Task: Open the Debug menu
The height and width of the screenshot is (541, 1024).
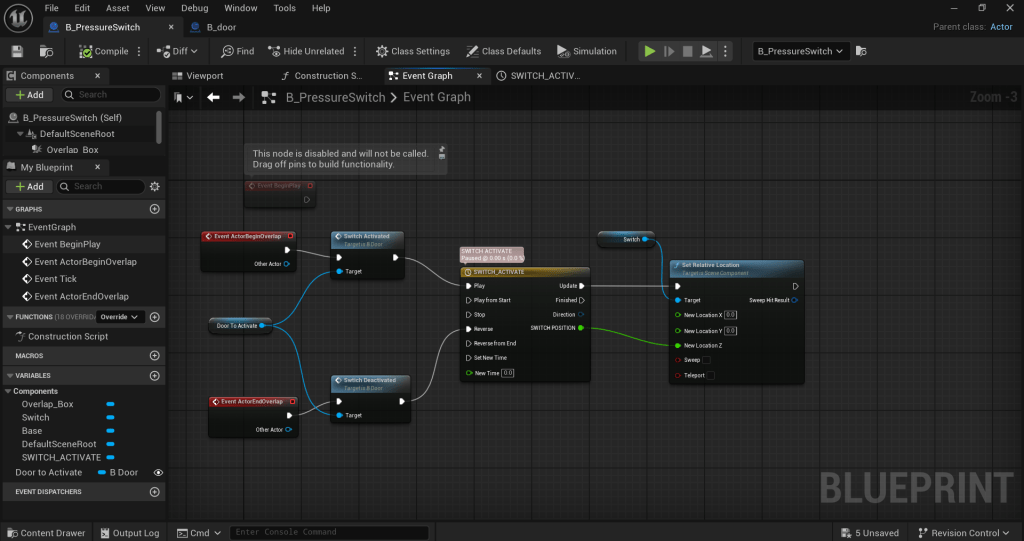Action: tap(195, 8)
